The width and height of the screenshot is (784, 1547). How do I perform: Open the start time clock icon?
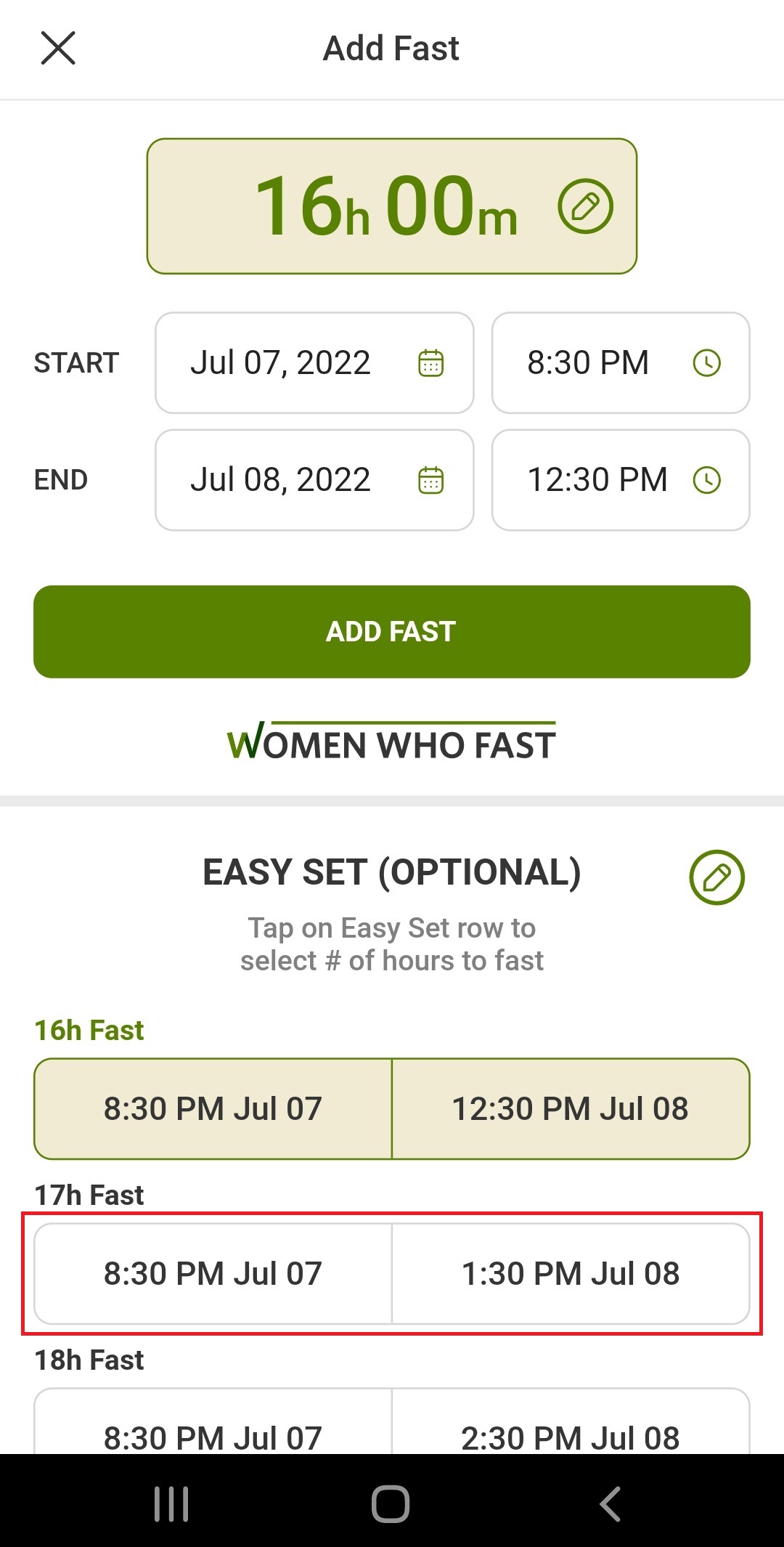point(707,363)
